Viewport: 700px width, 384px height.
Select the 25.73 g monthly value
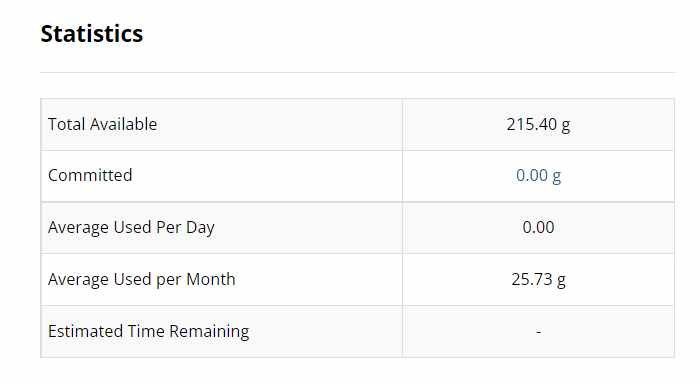click(x=538, y=280)
